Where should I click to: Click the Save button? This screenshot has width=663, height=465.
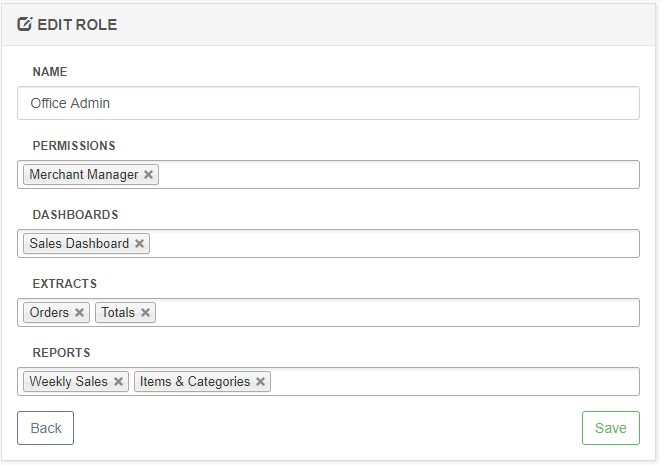coord(611,428)
